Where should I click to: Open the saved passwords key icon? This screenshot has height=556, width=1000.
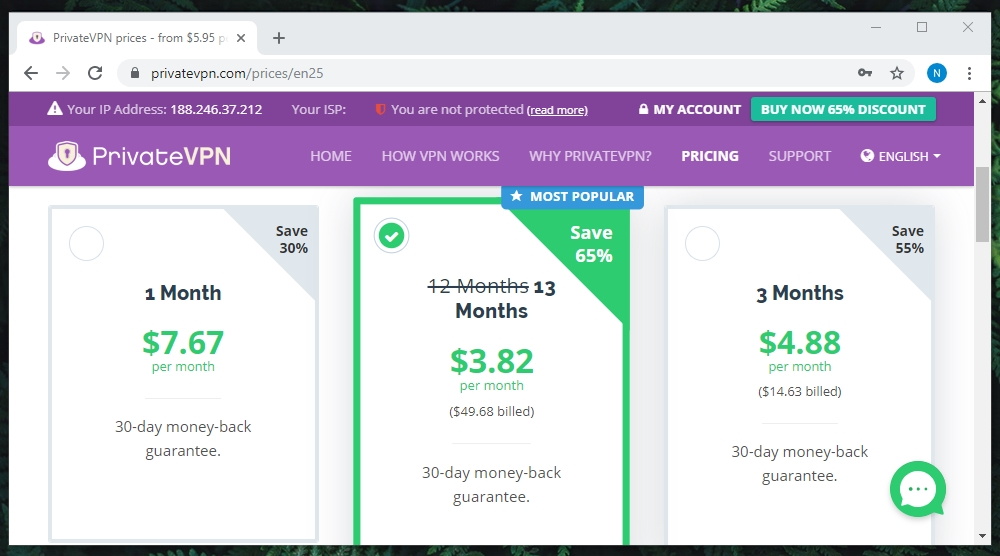(x=865, y=73)
